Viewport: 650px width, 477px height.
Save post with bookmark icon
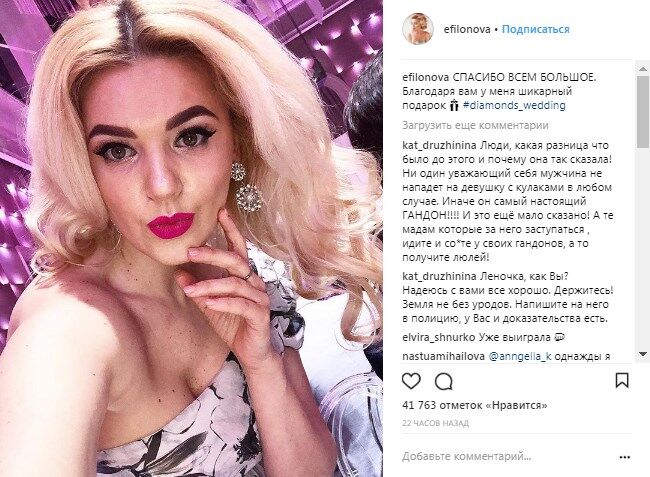click(622, 380)
